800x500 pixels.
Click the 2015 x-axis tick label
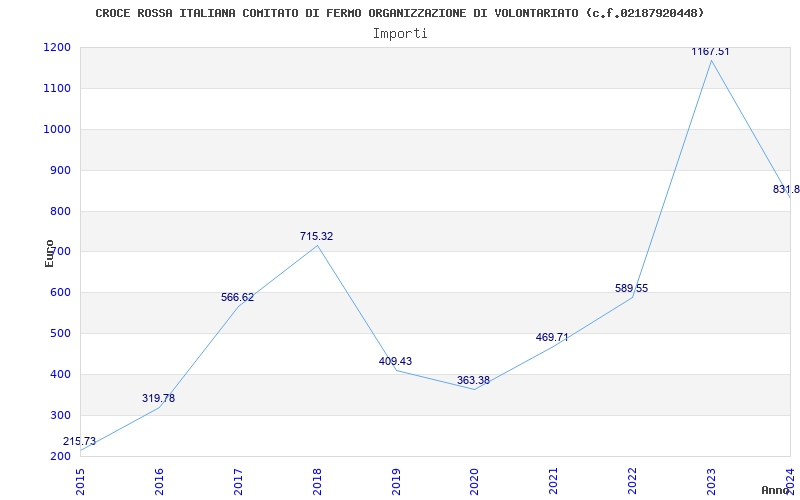[x=80, y=482]
